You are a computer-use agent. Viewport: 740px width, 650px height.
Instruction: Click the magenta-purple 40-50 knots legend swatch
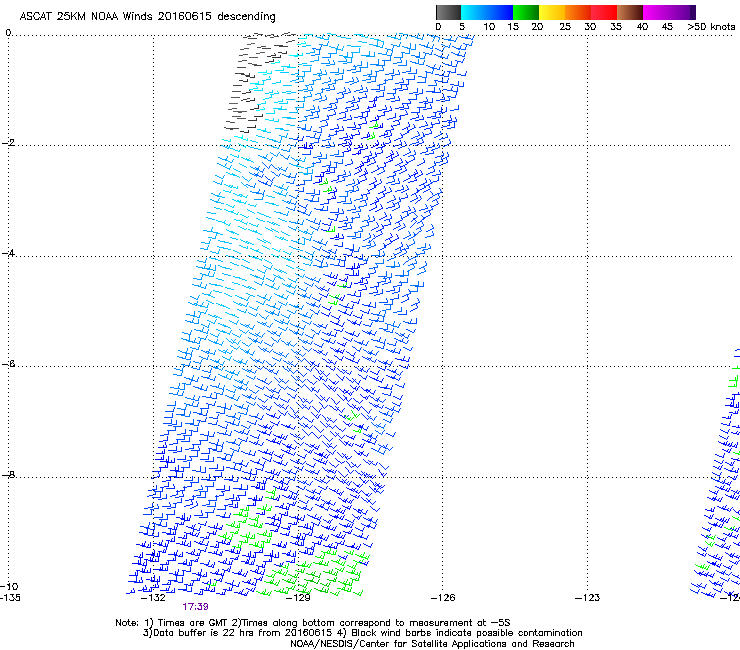[x=669, y=12]
